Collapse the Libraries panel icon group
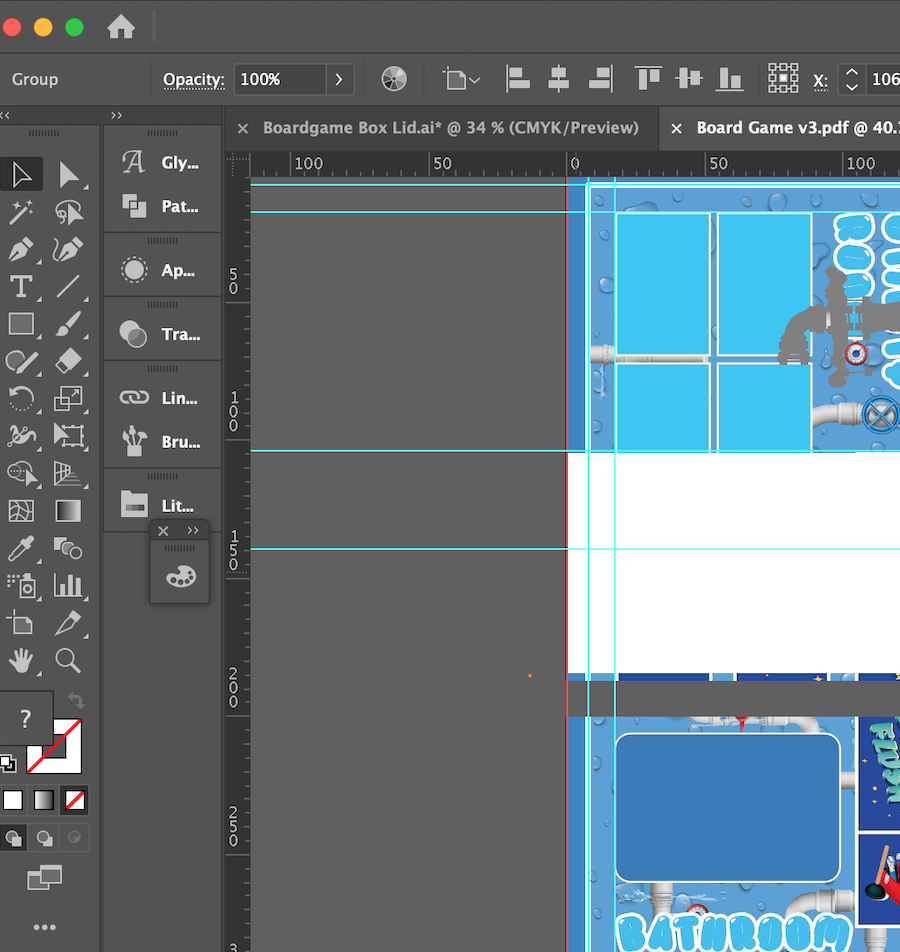 pos(193,530)
